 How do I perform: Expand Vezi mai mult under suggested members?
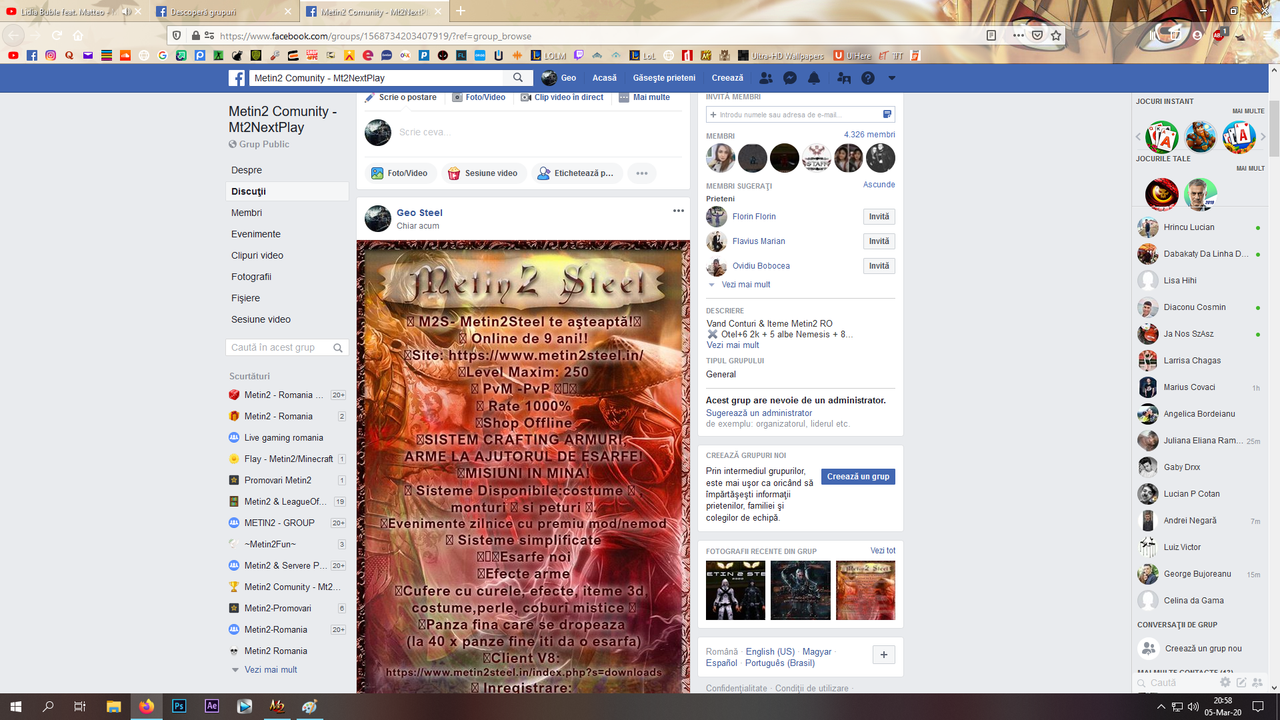pos(745,285)
